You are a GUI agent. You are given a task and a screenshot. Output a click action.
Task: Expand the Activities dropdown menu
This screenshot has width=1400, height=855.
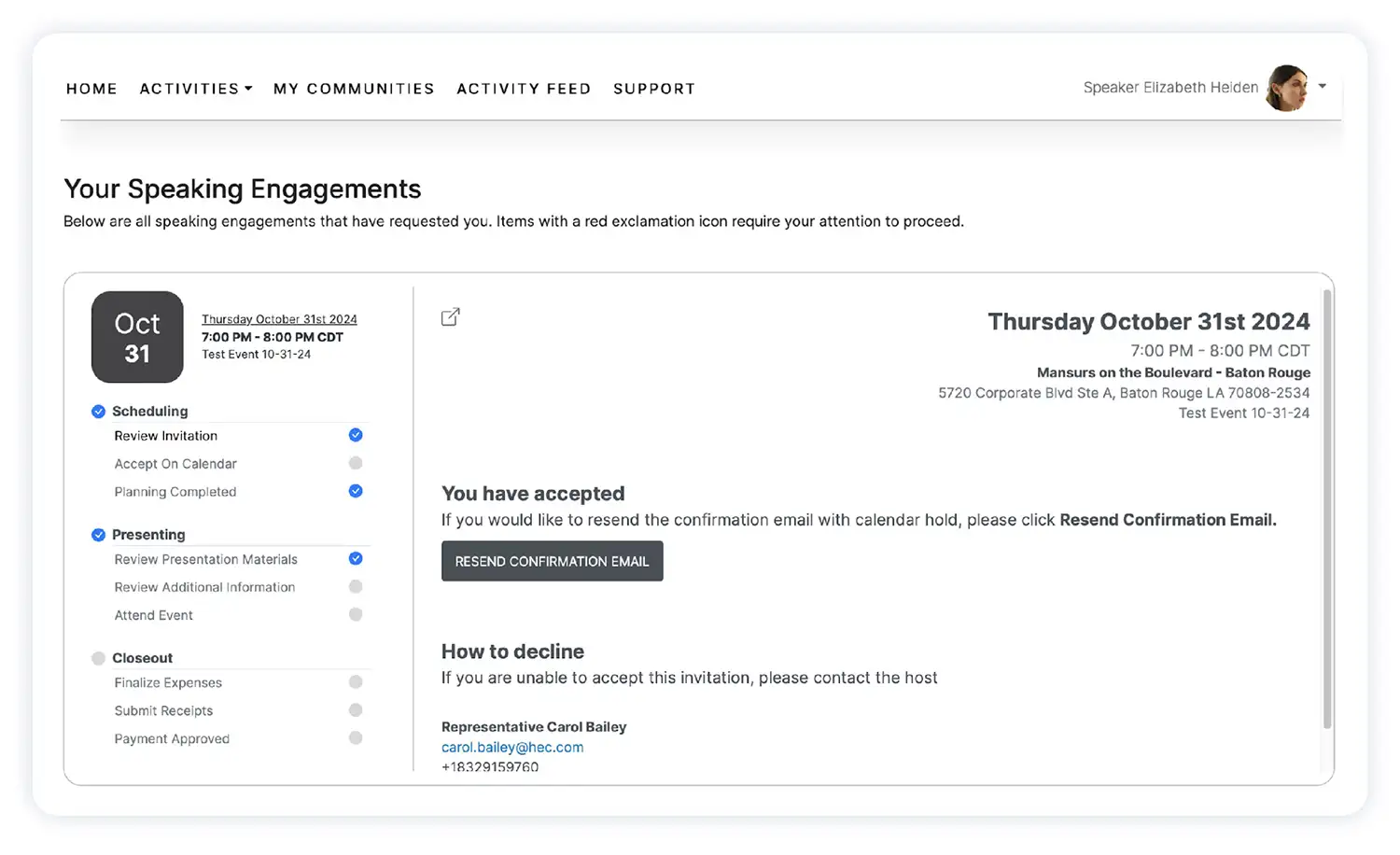tap(196, 89)
